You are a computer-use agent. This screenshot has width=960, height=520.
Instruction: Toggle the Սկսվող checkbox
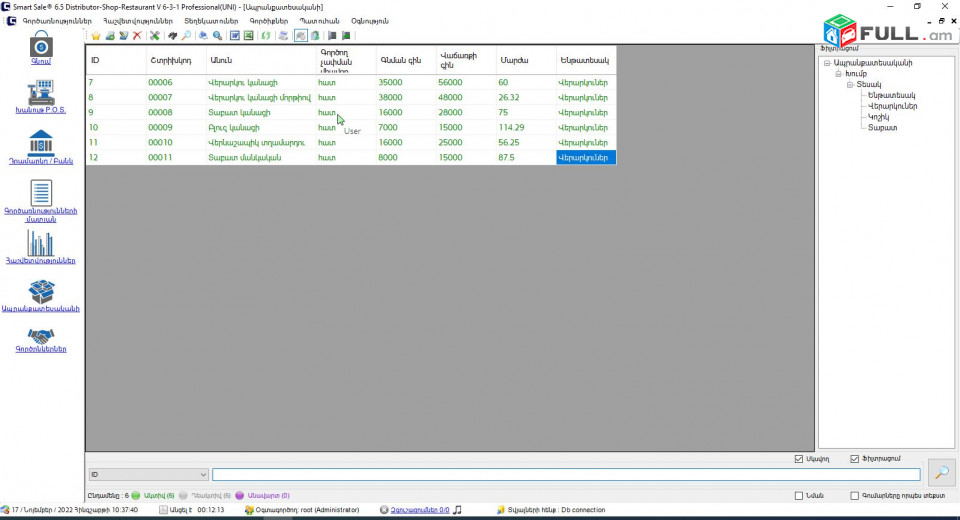(x=798, y=459)
